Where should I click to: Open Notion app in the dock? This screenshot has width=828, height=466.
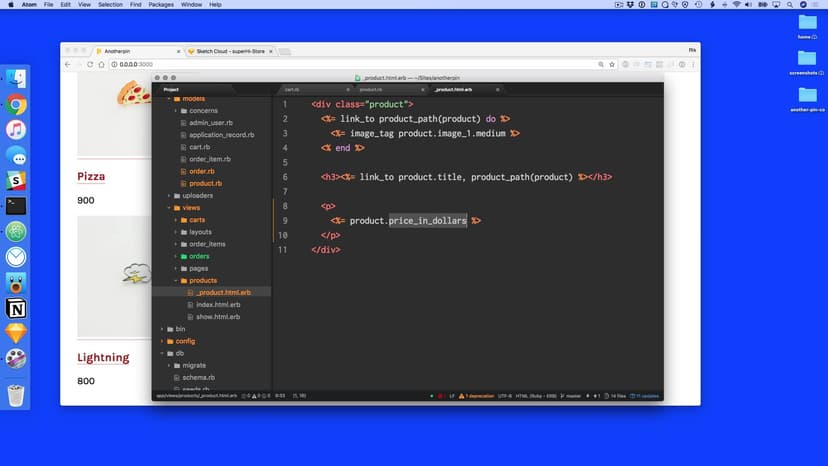click(16, 308)
